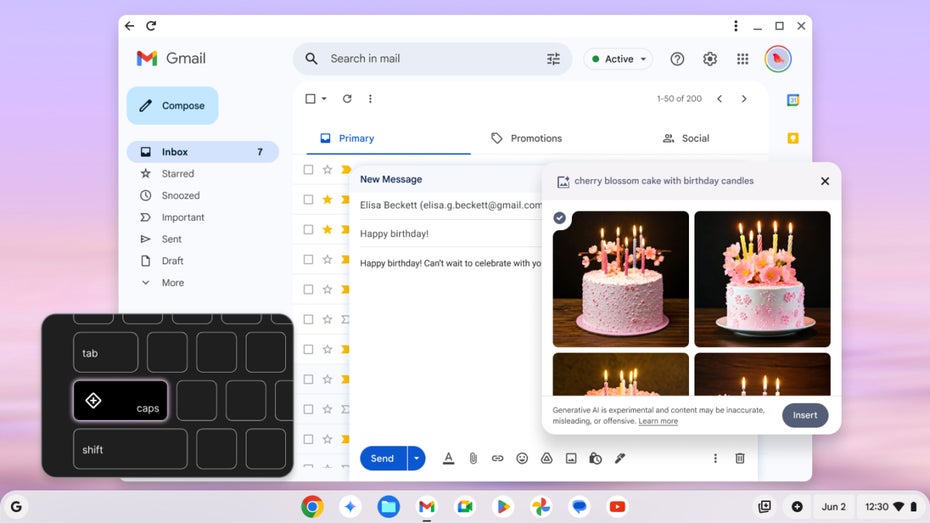Viewport: 930px width, 523px height.
Task: Open compose more options three dots
Action: click(715, 458)
